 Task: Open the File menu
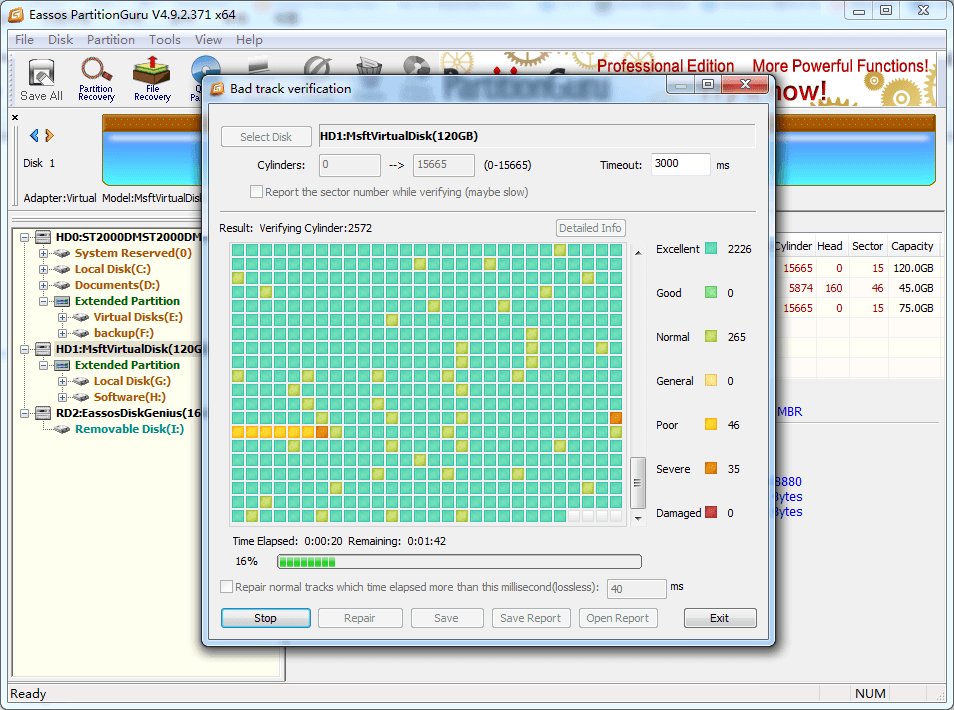(24, 40)
